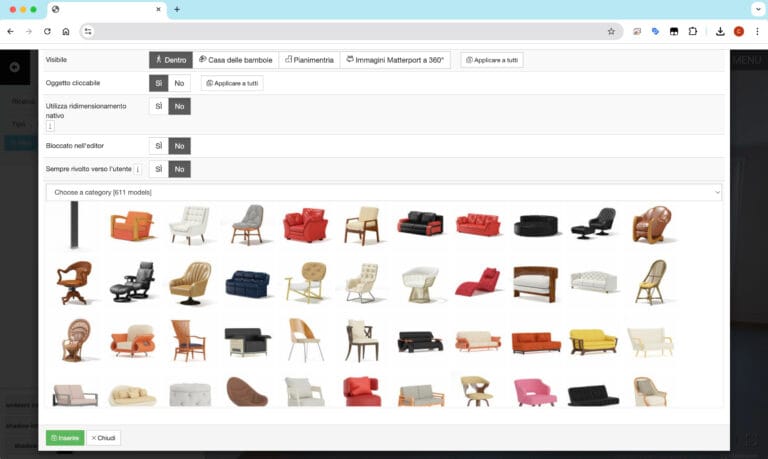Click Applicare a tutti in the Visibile row
The width and height of the screenshot is (768, 459).
point(492,60)
